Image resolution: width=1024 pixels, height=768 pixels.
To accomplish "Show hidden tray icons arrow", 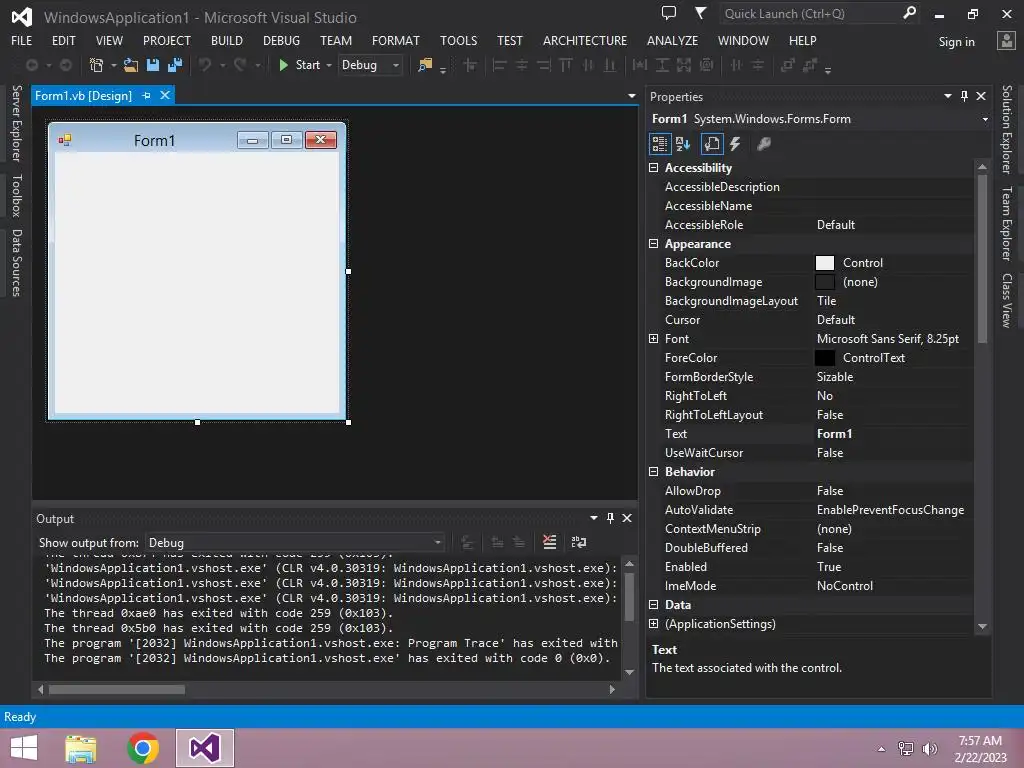I will pos(882,749).
